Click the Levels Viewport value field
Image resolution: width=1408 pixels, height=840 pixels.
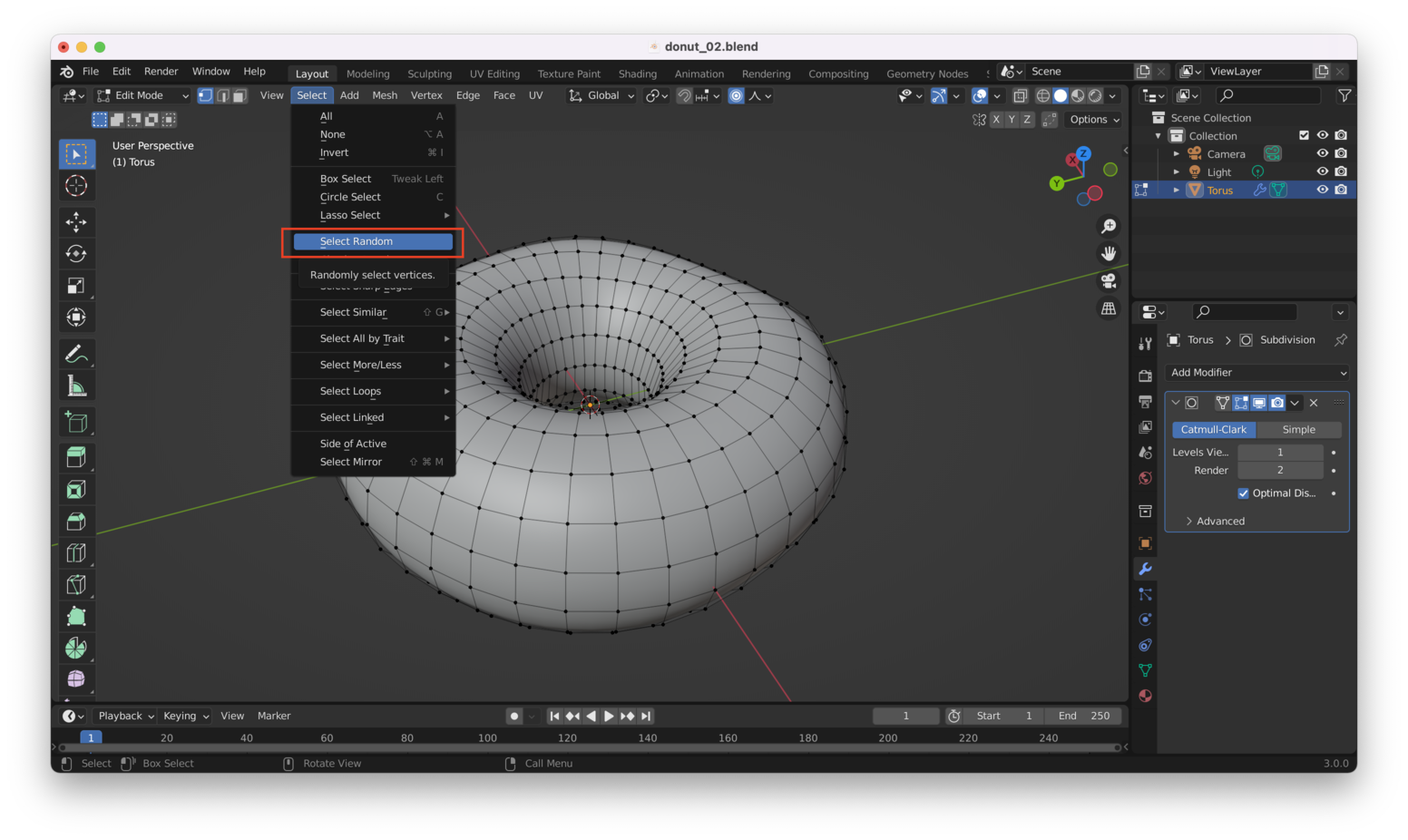(1280, 453)
